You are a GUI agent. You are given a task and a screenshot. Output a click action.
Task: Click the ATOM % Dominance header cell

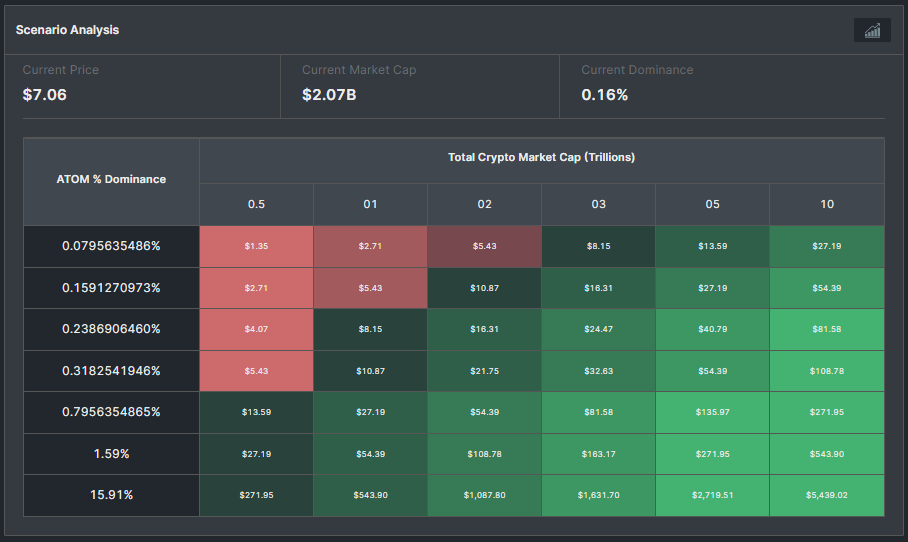point(111,180)
